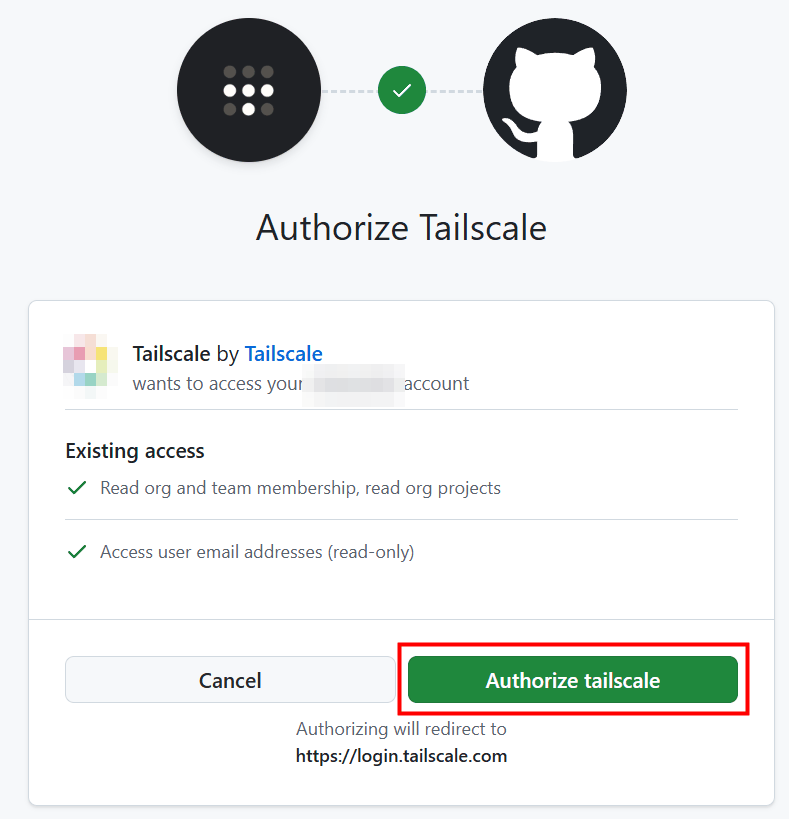
Task: Click dashed line between checkmark and GitHub logo
Action: [x=454, y=91]
